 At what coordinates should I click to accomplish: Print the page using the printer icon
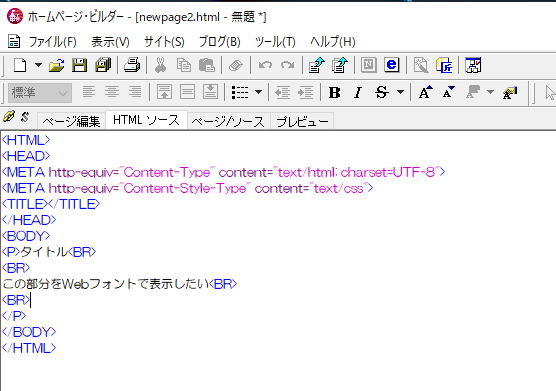click(132, 65)
